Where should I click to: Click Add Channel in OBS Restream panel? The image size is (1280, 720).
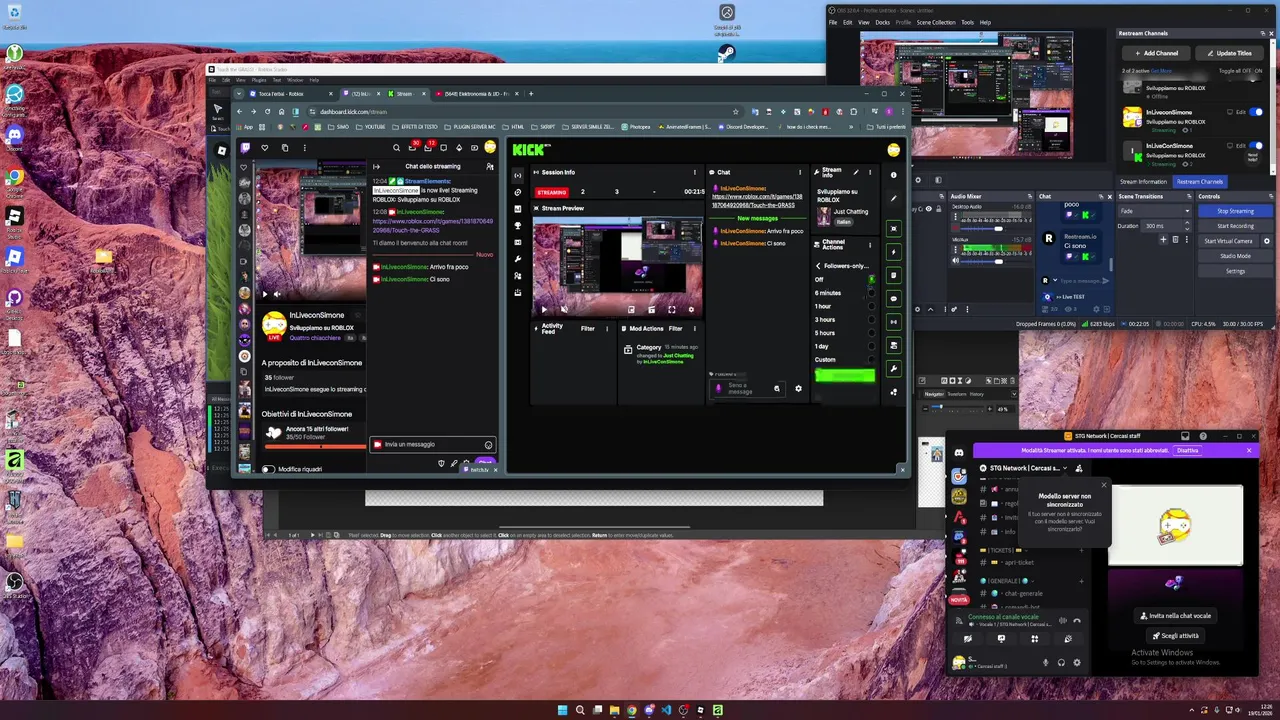[x=1154, y=53]
